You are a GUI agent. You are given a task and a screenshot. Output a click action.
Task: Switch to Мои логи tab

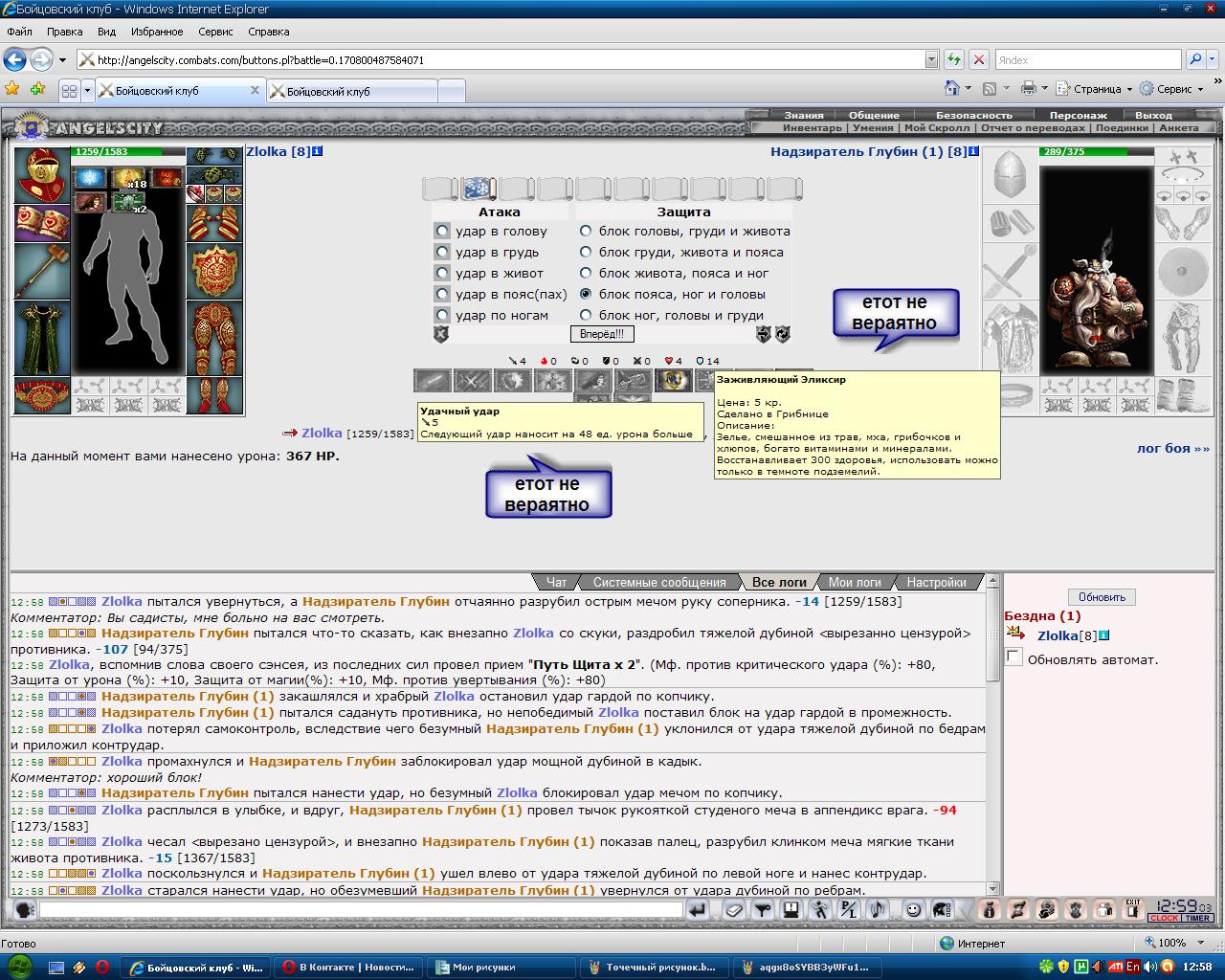[855, 582]
